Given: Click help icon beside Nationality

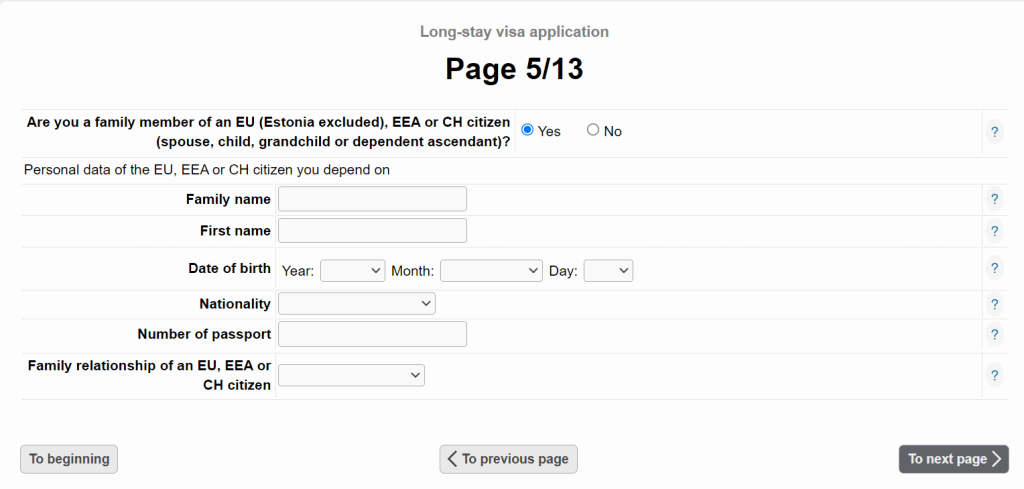Looking at the screenshot, I should (994, 304).
